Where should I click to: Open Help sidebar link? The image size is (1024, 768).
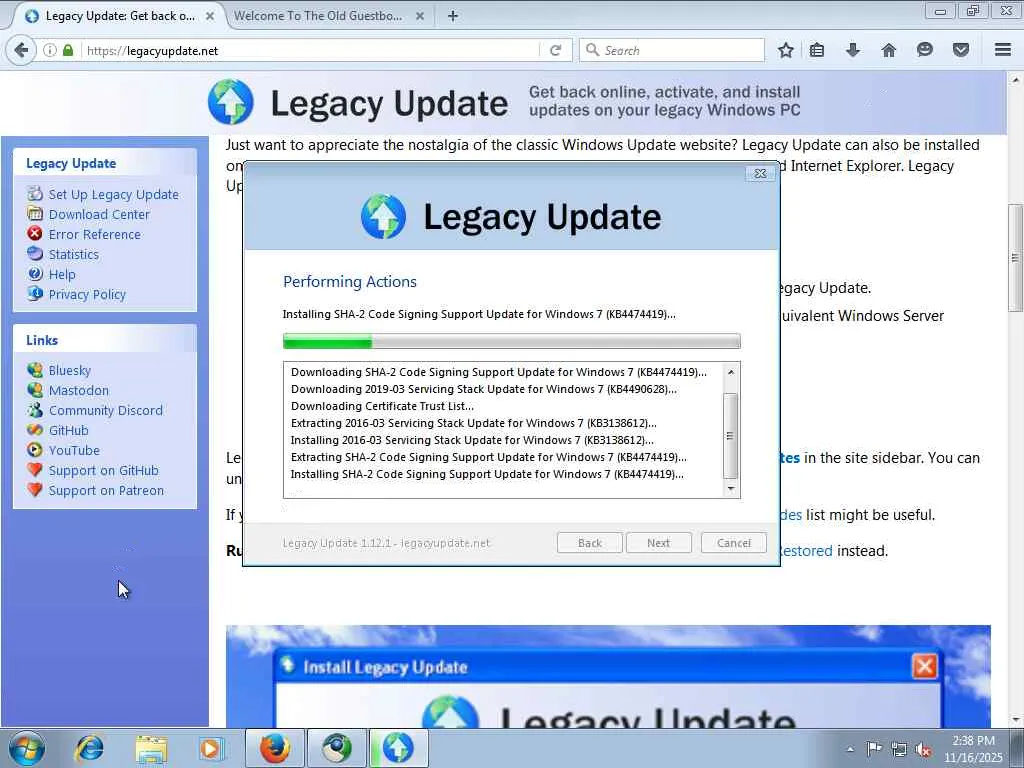(x=62, y=274)
